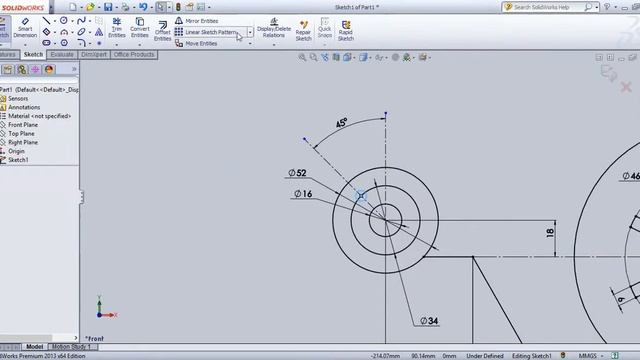Image resolution: width=640 pixels, height=360 pixels.
Task: Select Top Plane in the tree
Action: [x=21, y=133]
